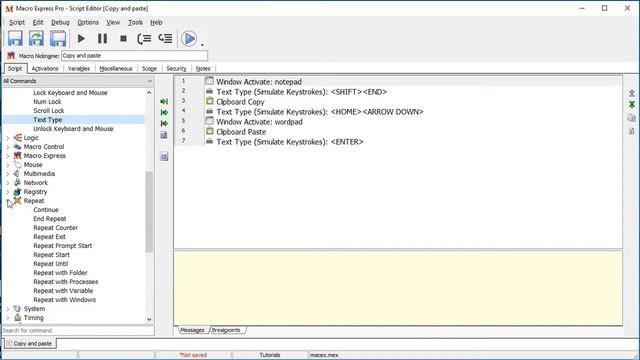
Task: Click the Mouse category icon
Action: 18,164
